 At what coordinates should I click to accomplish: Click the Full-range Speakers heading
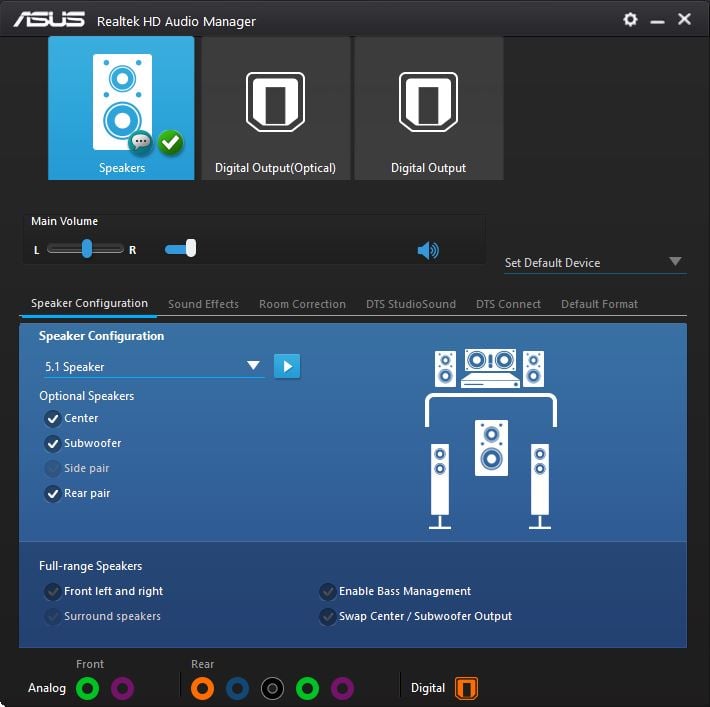[x=91, y=566]
